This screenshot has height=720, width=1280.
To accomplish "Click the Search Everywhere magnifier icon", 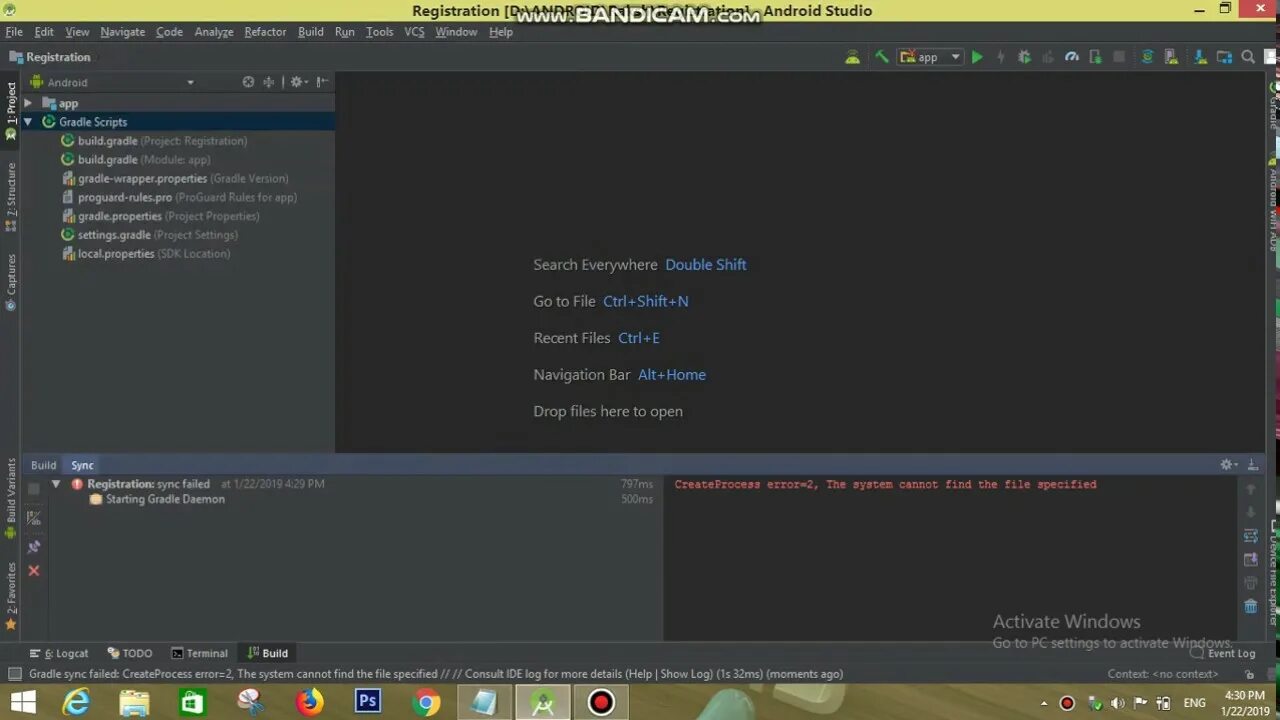I will (1248, 57).
